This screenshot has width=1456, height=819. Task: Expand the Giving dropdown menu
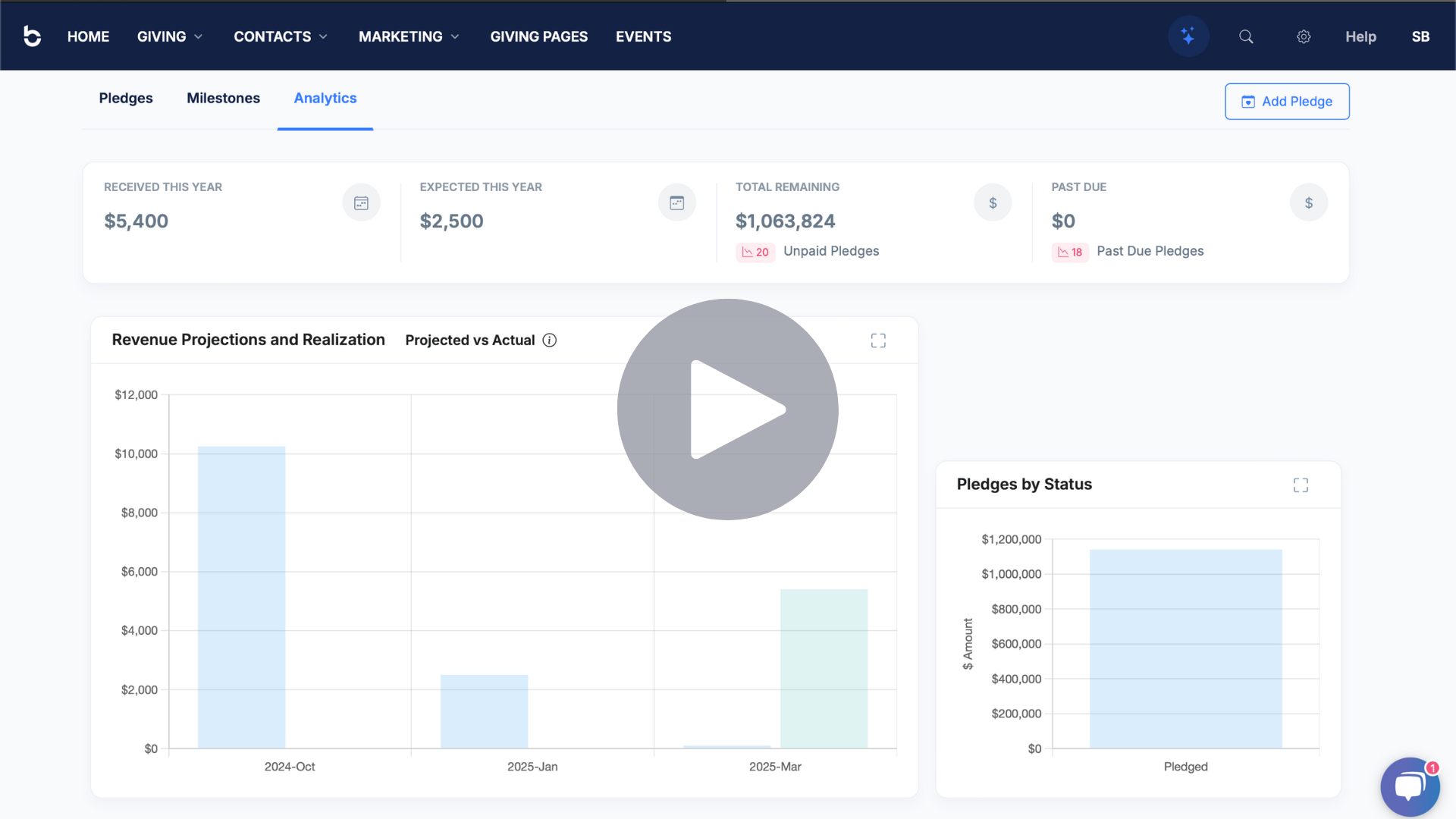(170, 36)
